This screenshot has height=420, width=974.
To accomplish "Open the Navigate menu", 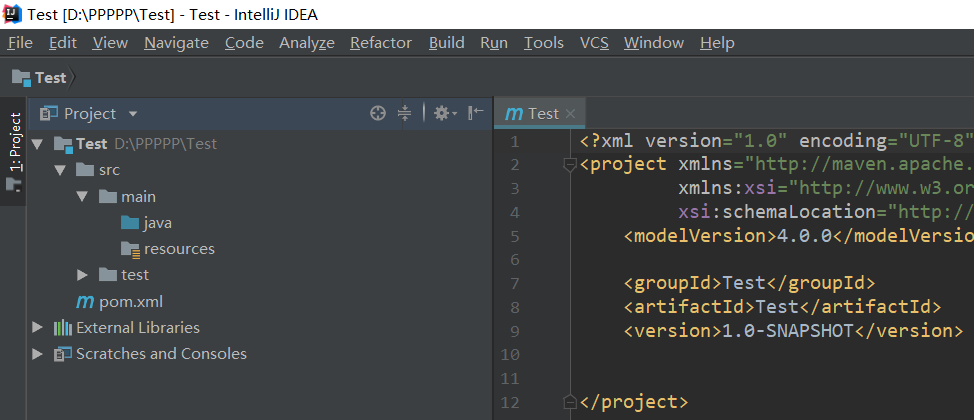I will 176,43.
